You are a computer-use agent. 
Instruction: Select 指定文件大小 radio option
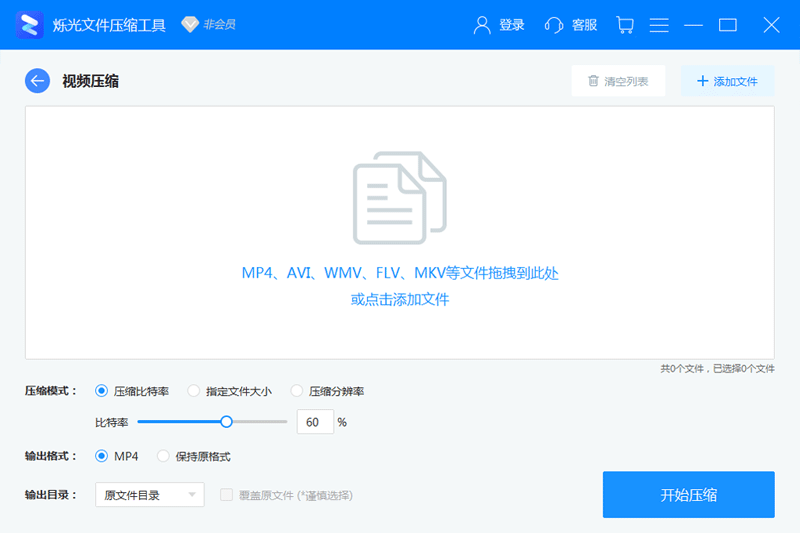[194, 391]
